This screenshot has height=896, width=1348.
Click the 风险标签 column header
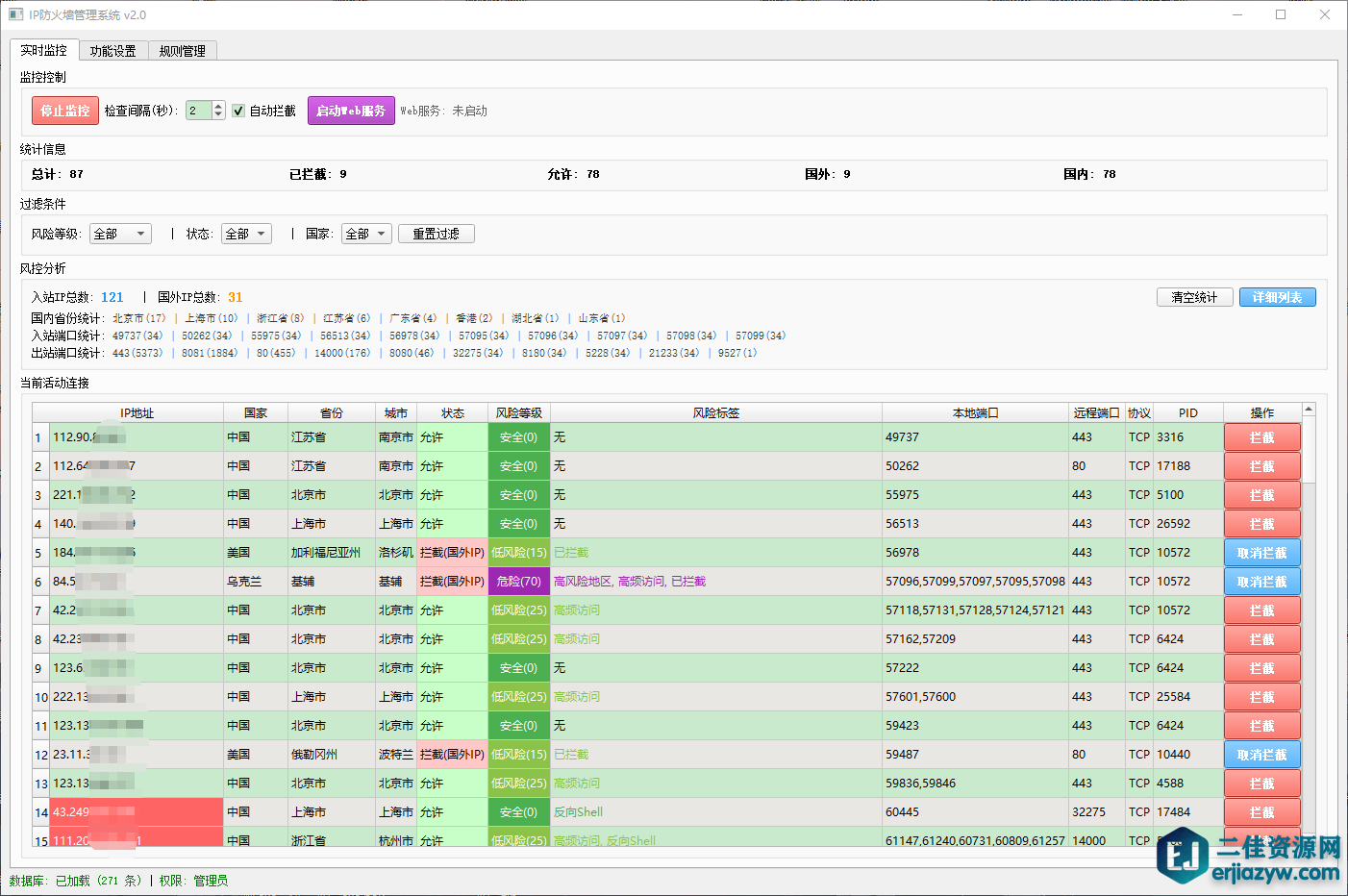(716, 412)
